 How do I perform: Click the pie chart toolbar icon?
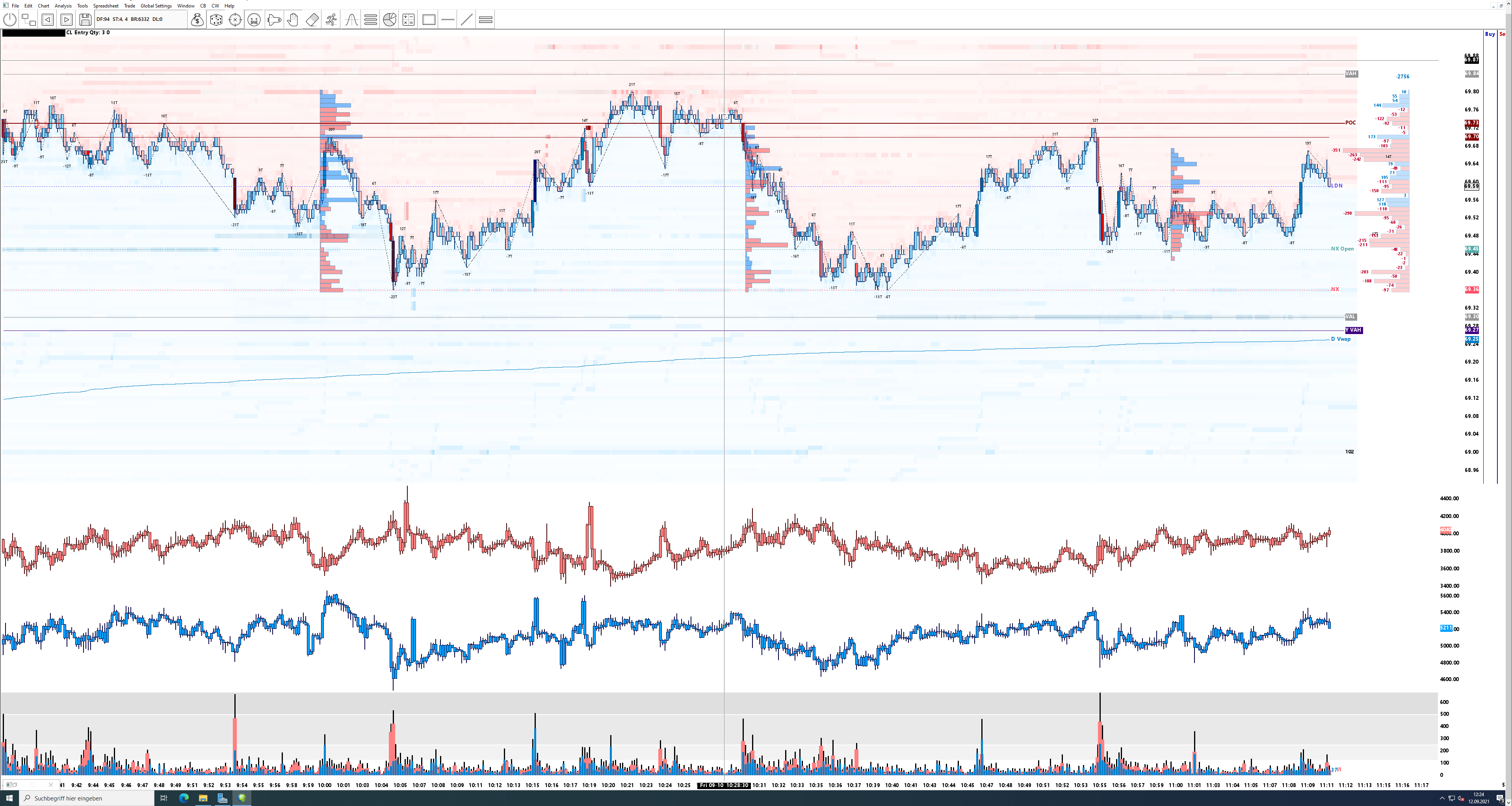click(x=389, y=20)
